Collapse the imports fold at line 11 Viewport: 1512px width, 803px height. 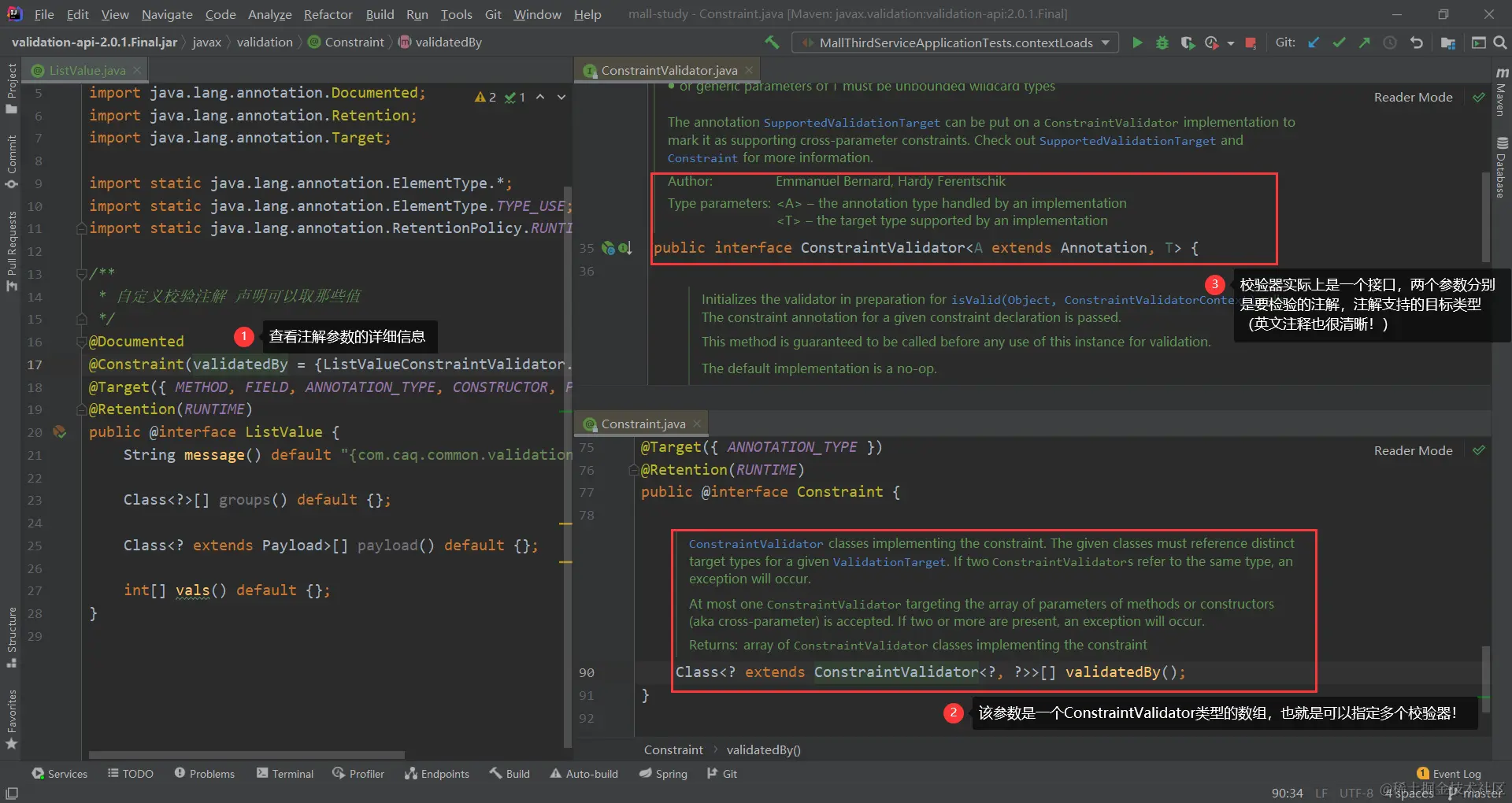pyautogui.click(x=81, y=228)
